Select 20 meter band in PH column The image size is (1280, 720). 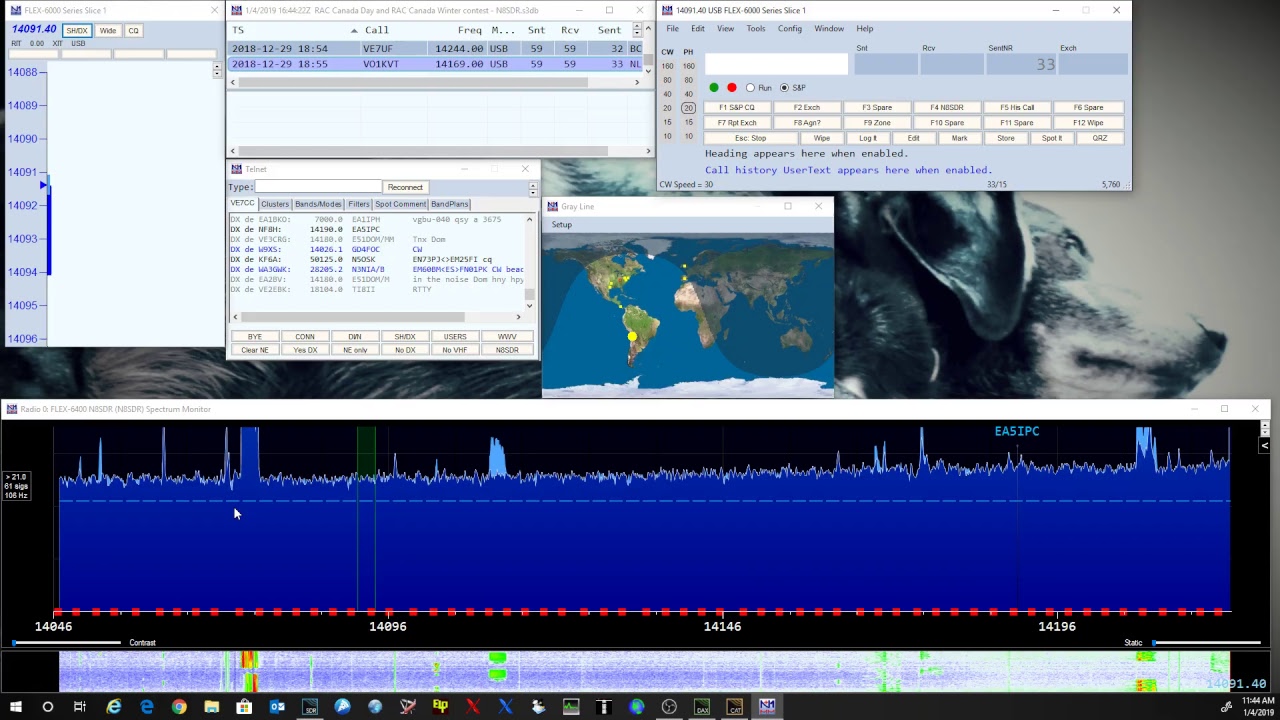click(688, 108)
